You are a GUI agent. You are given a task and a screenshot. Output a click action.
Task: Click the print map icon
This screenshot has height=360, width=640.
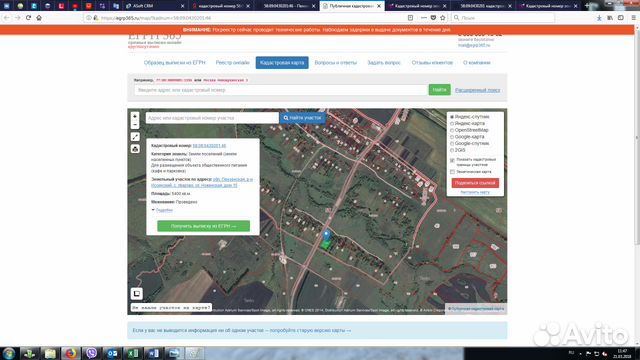135,149
